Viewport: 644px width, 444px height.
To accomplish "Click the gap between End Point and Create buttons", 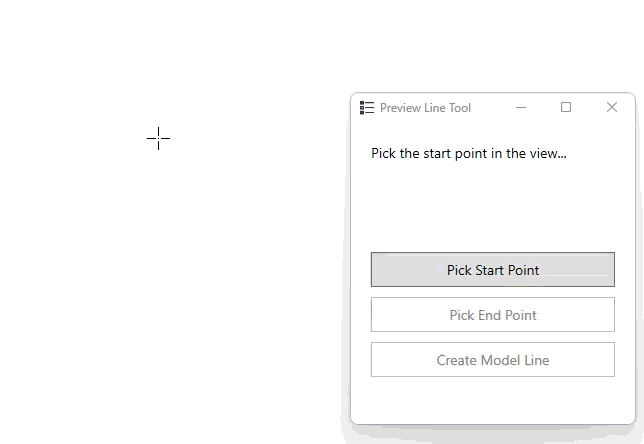I will click(492, 337).
